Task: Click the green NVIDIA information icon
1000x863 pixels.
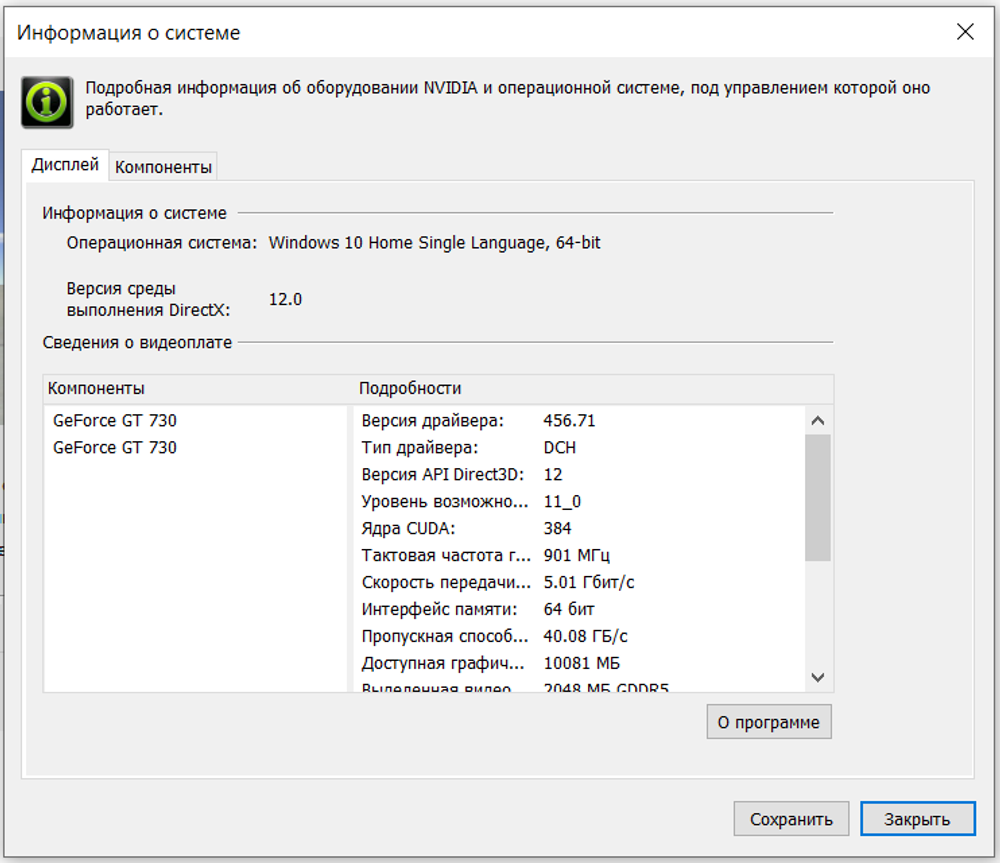Action: coord(46,101)
